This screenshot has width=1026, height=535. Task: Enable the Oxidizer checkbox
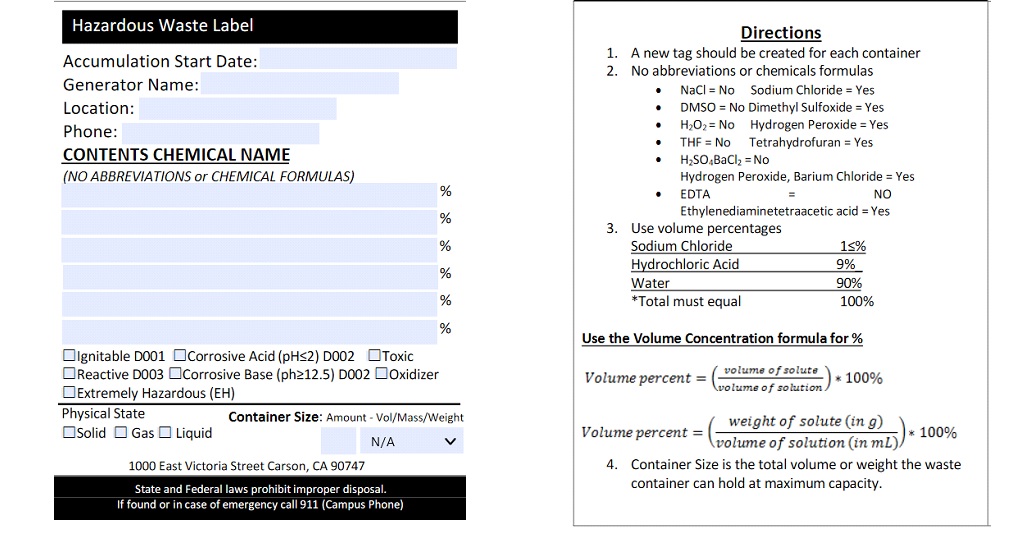coord(381,373)
